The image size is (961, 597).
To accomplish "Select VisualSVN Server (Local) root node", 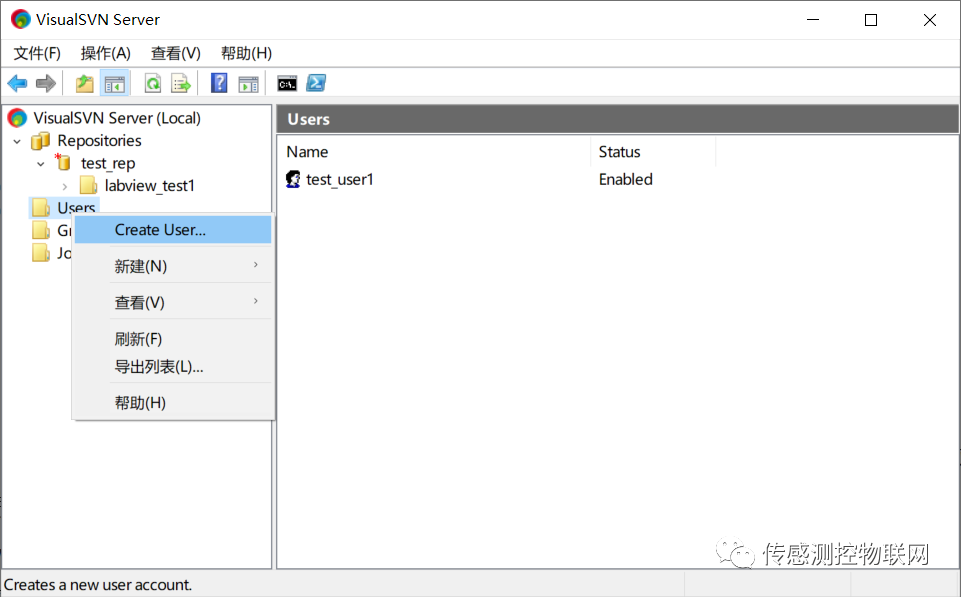I will point(116,118).
